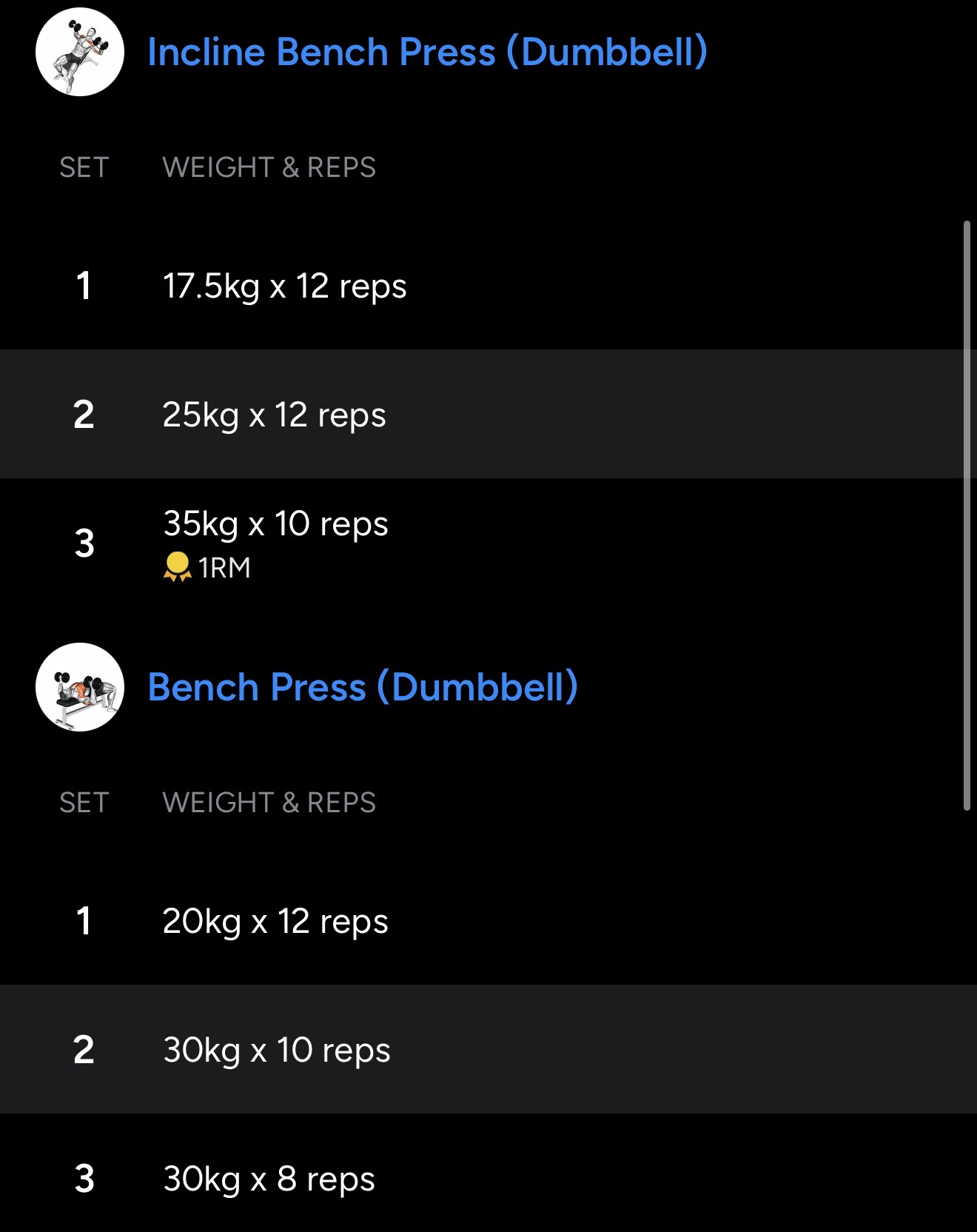Select the 17.5kg x 12 reps entry

[x=284, y=287]
